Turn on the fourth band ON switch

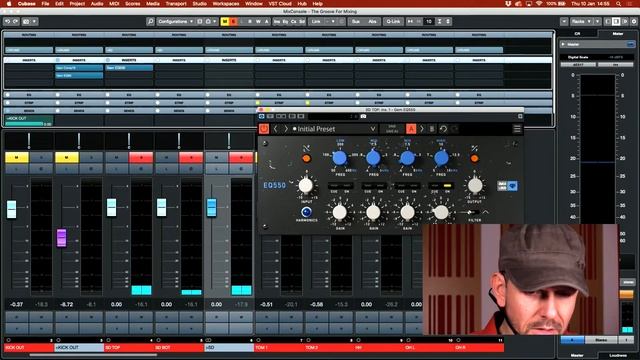tap(447, 186)
